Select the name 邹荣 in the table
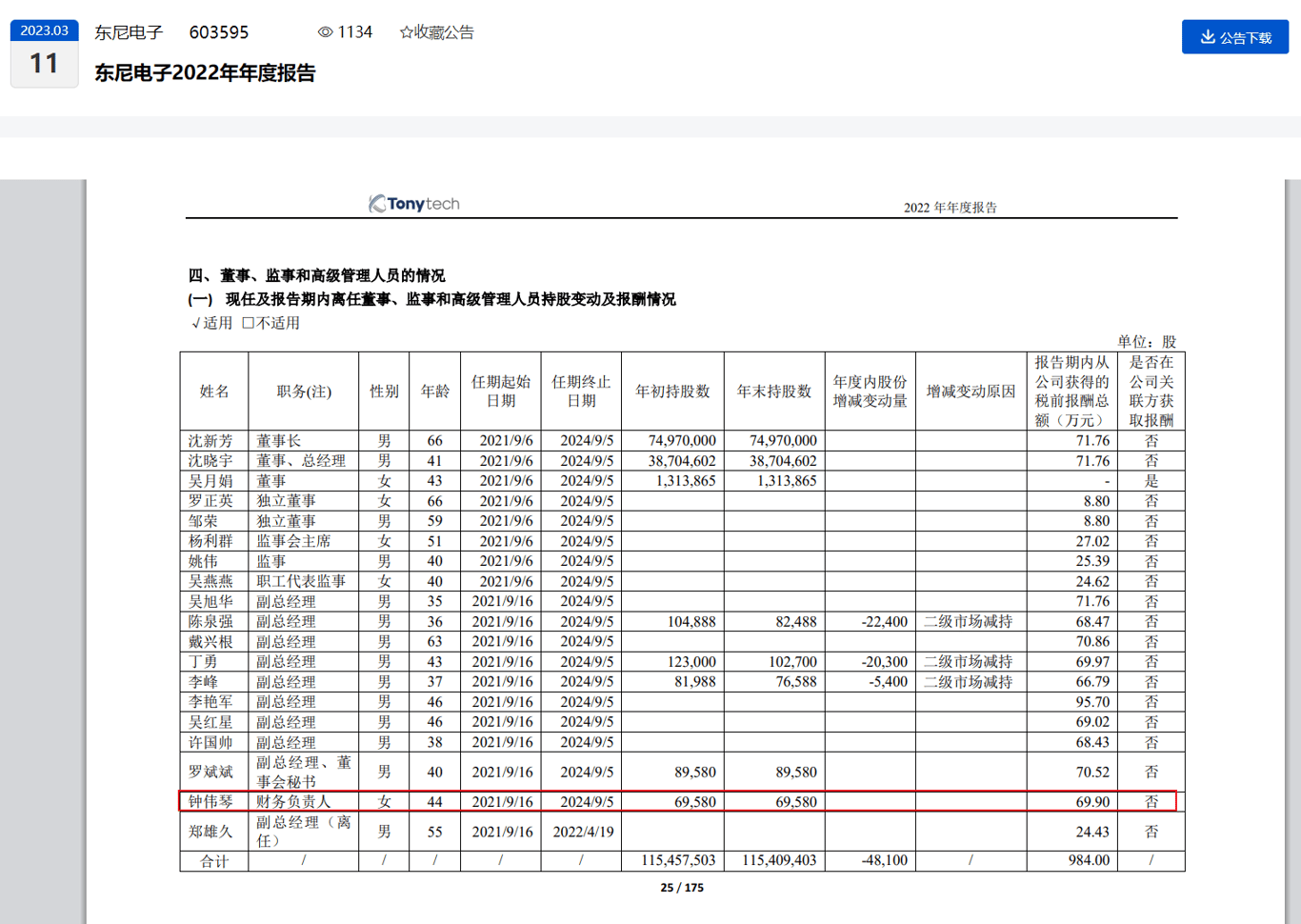1301x924 pixels. (x=203, y=521)
